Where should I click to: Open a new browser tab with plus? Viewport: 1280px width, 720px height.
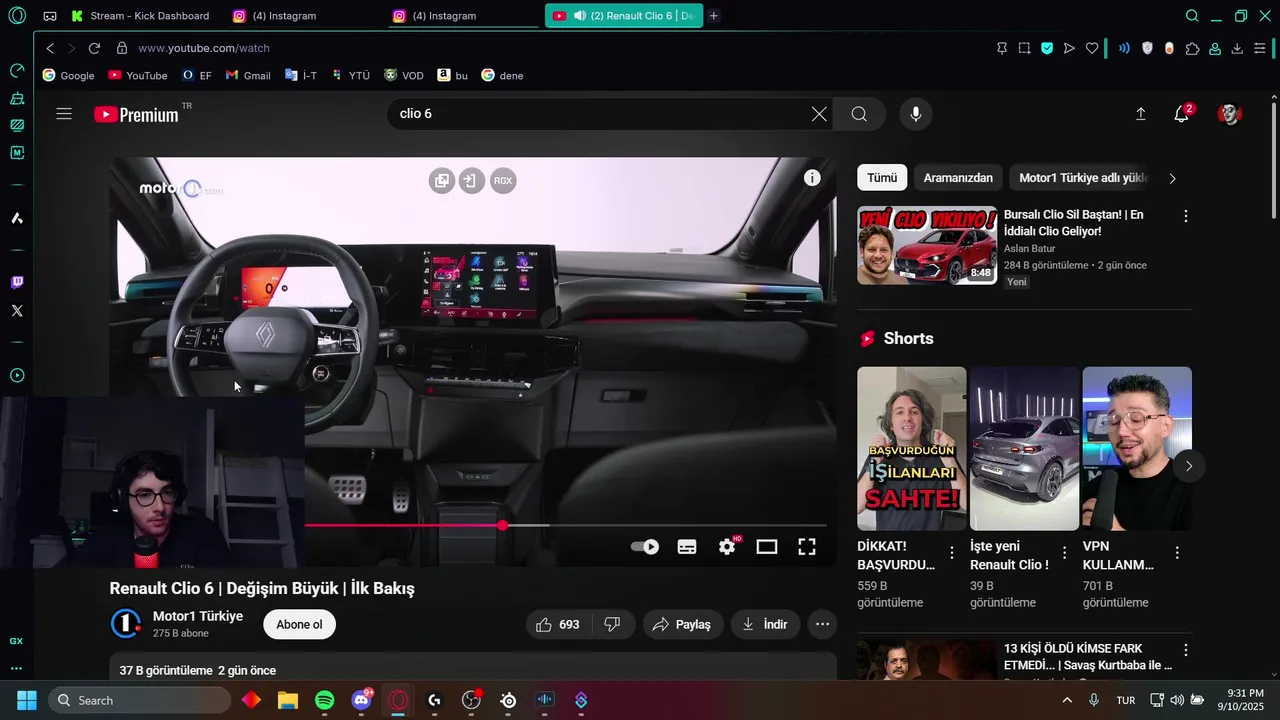pos(714,16)
